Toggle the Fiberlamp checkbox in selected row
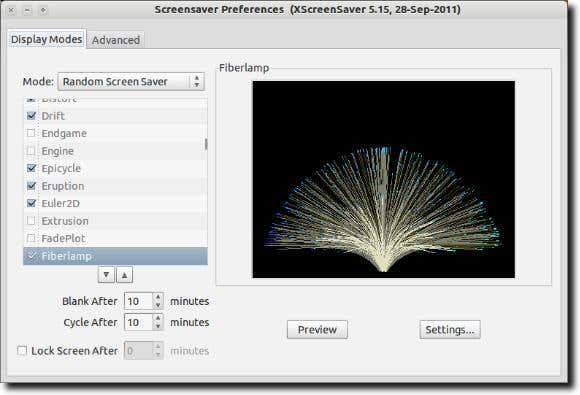The image size is (580, 395). click(32, 256)
